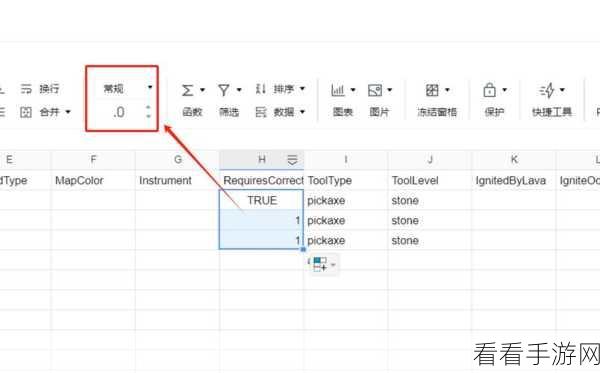The width and height of the screenshot is (600, 373).
Task: Expand the Sum function dropdown arrow
Action: (202, 90)
